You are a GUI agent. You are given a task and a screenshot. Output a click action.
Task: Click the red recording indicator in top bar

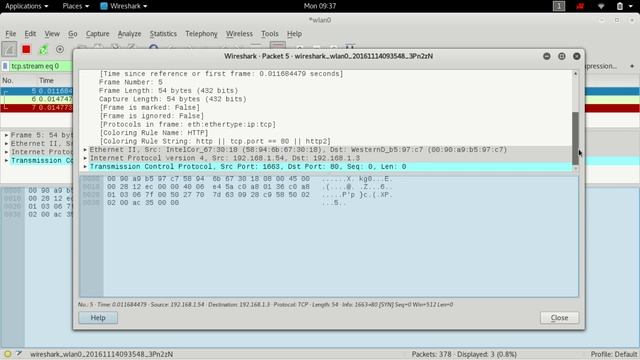point(580,6)
